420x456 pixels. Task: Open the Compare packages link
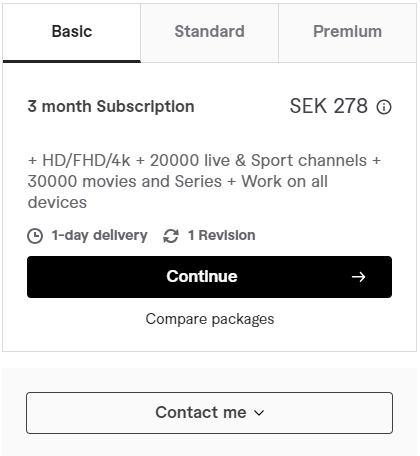click(210, 319)
